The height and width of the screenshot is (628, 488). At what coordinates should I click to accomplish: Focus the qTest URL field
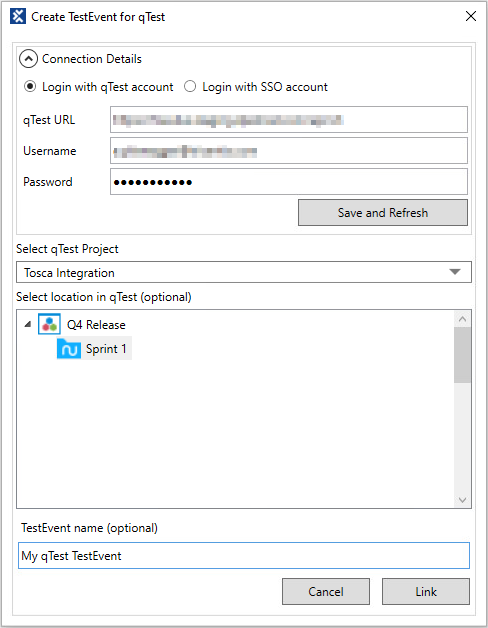click(x=289, y=120)
